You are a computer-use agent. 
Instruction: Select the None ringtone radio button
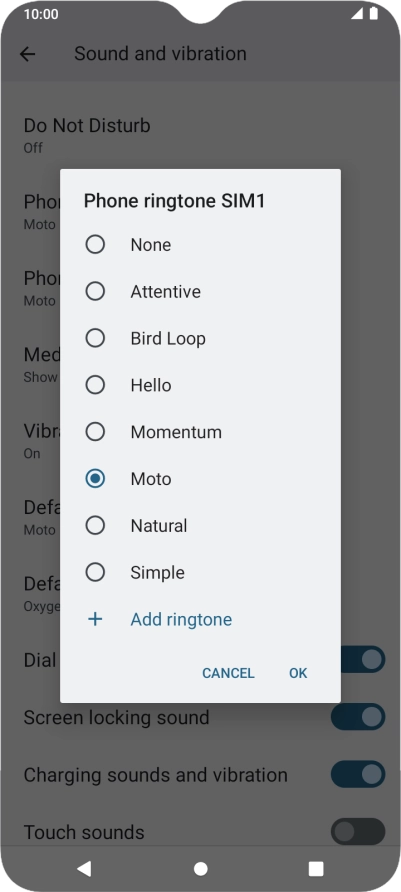pyautogui.click(x=95, y=245)
